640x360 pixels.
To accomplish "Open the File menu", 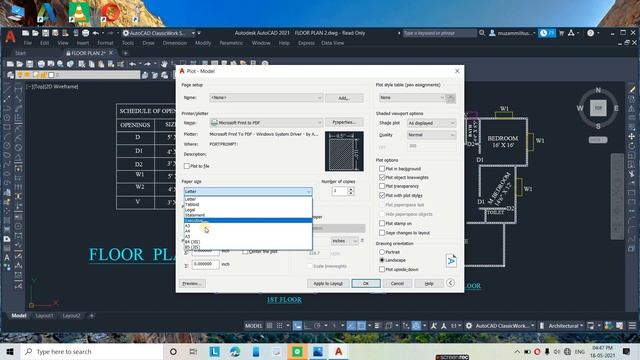I will coord(27,43).
